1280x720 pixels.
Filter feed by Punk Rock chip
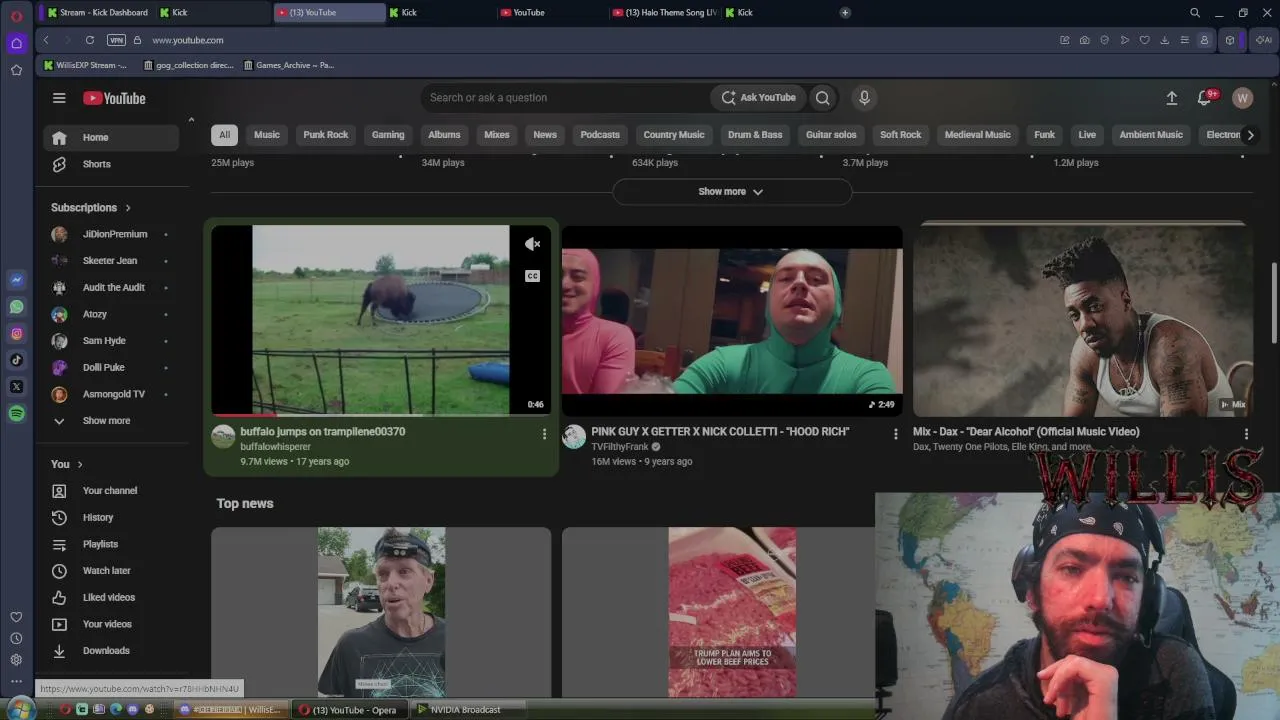pyautogui.click(x=326, y=135)
